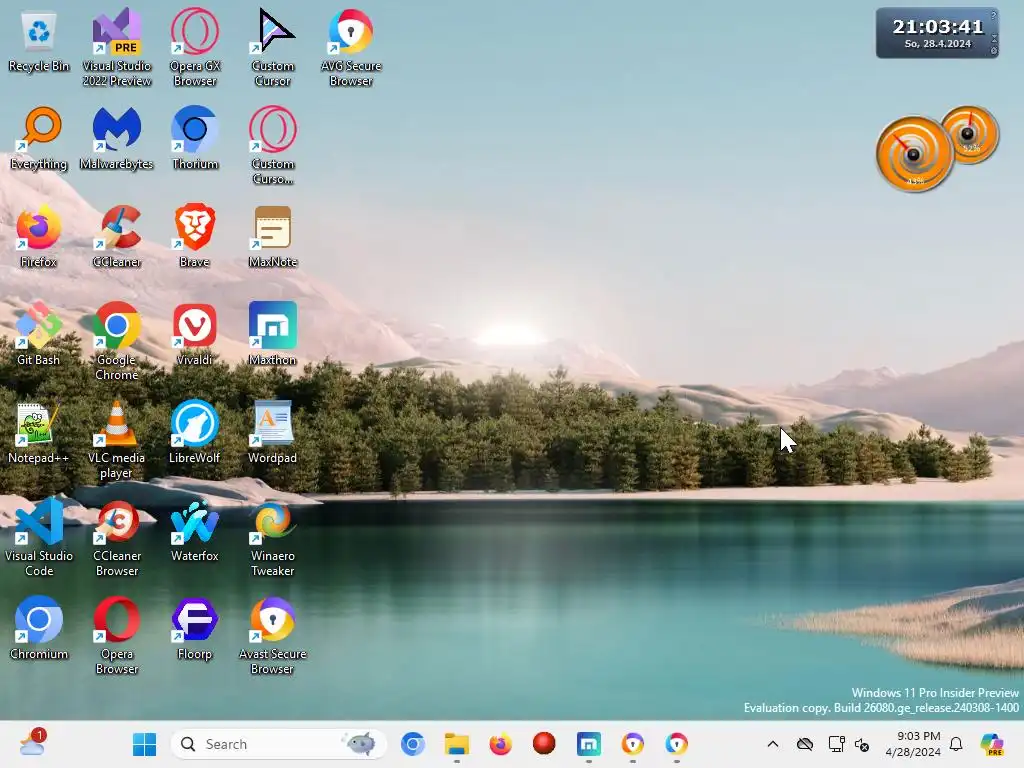Click the taskbar Search box
1024x768 pixels.
[279, 744]
